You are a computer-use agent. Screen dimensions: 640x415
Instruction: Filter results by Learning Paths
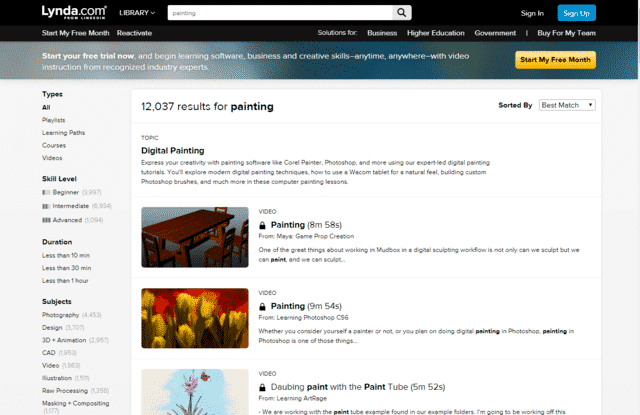(63, 133)
